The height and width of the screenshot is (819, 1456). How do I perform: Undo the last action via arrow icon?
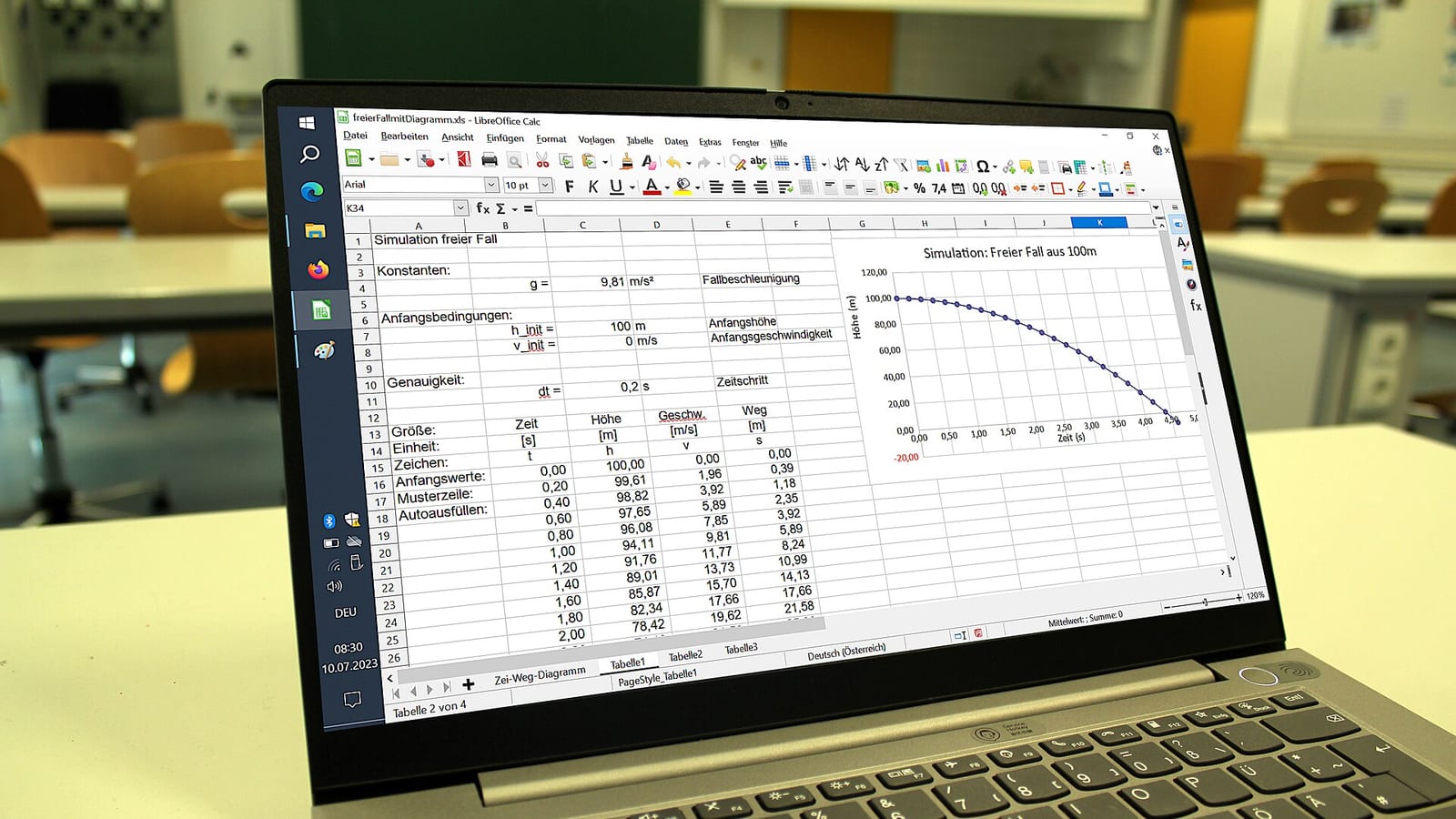tap(673, 163)
